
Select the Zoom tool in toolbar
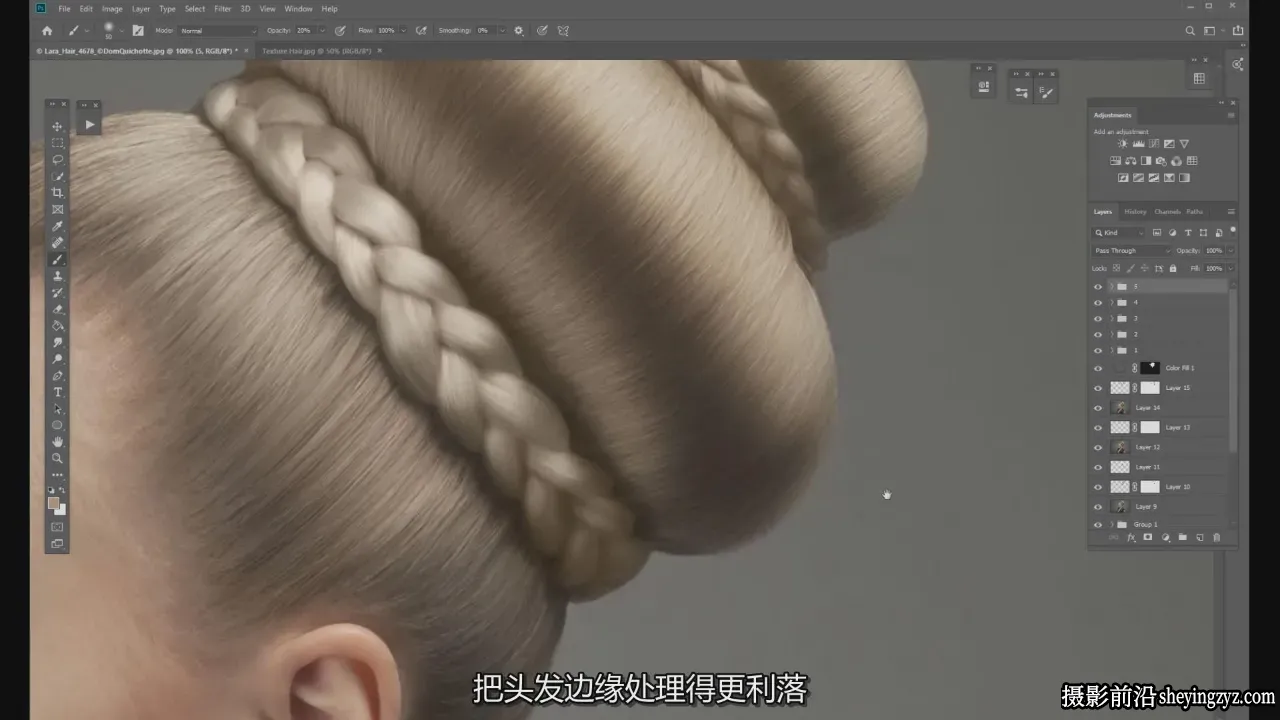(x=57, y=458)
